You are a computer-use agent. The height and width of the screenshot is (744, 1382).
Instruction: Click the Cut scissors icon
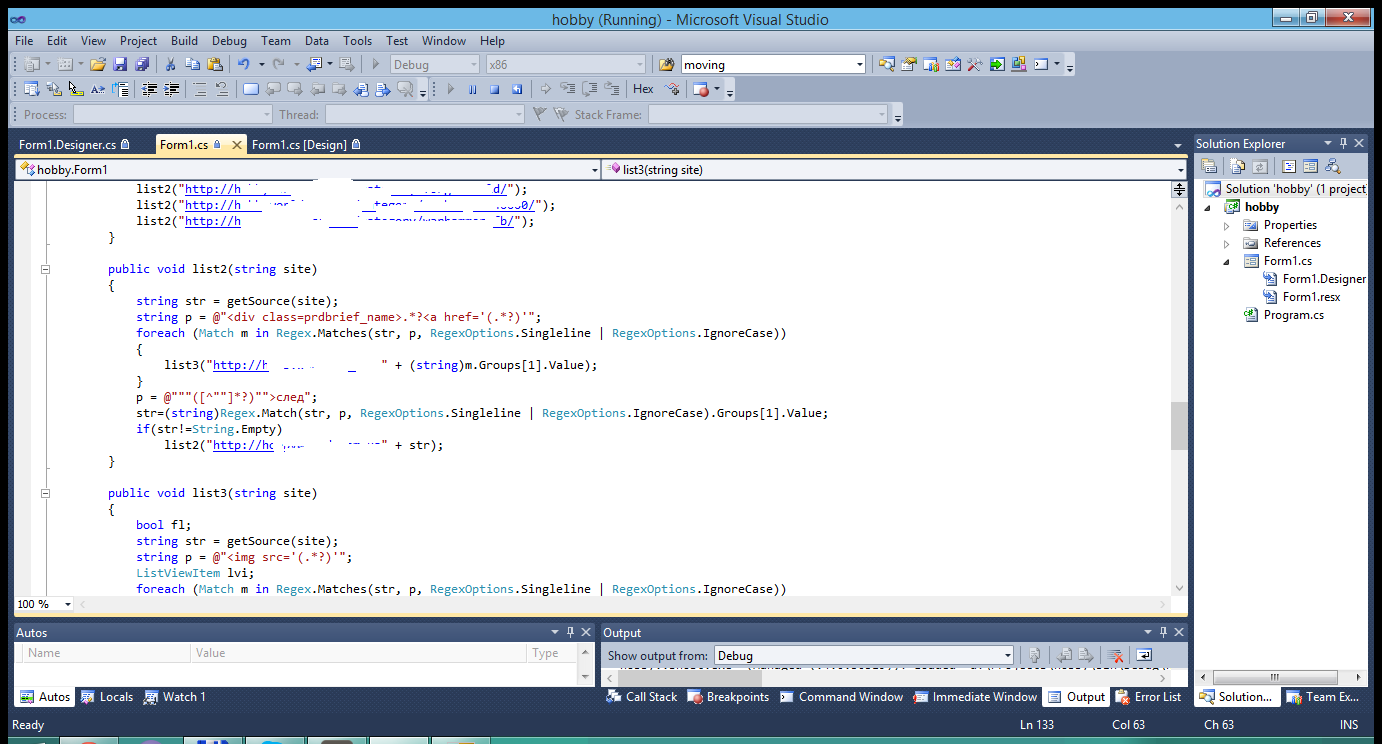170,65
